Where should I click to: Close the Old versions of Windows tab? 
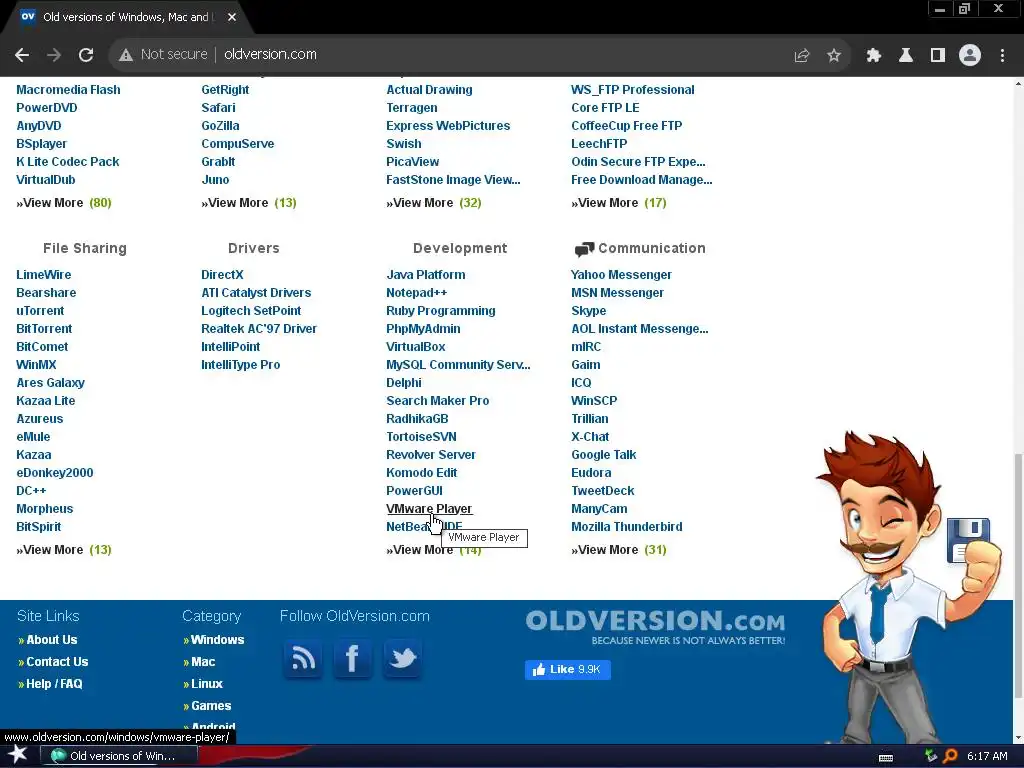pyautogui.click(x=232, y=17)
